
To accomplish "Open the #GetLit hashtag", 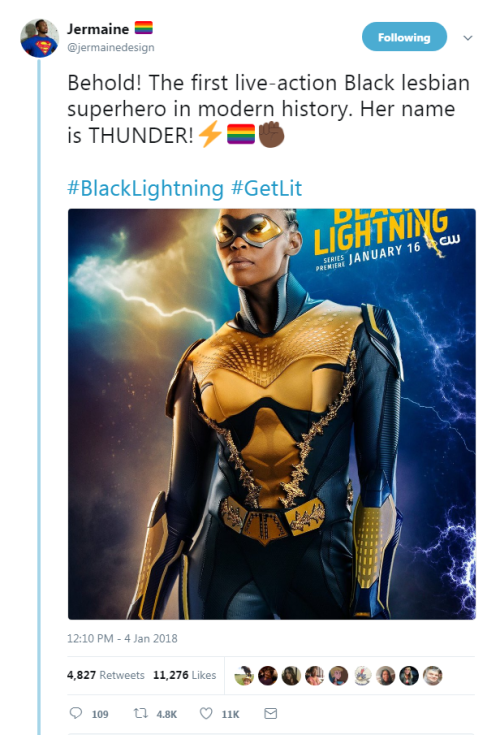I will pyautogui.click(x=267, y=188).
